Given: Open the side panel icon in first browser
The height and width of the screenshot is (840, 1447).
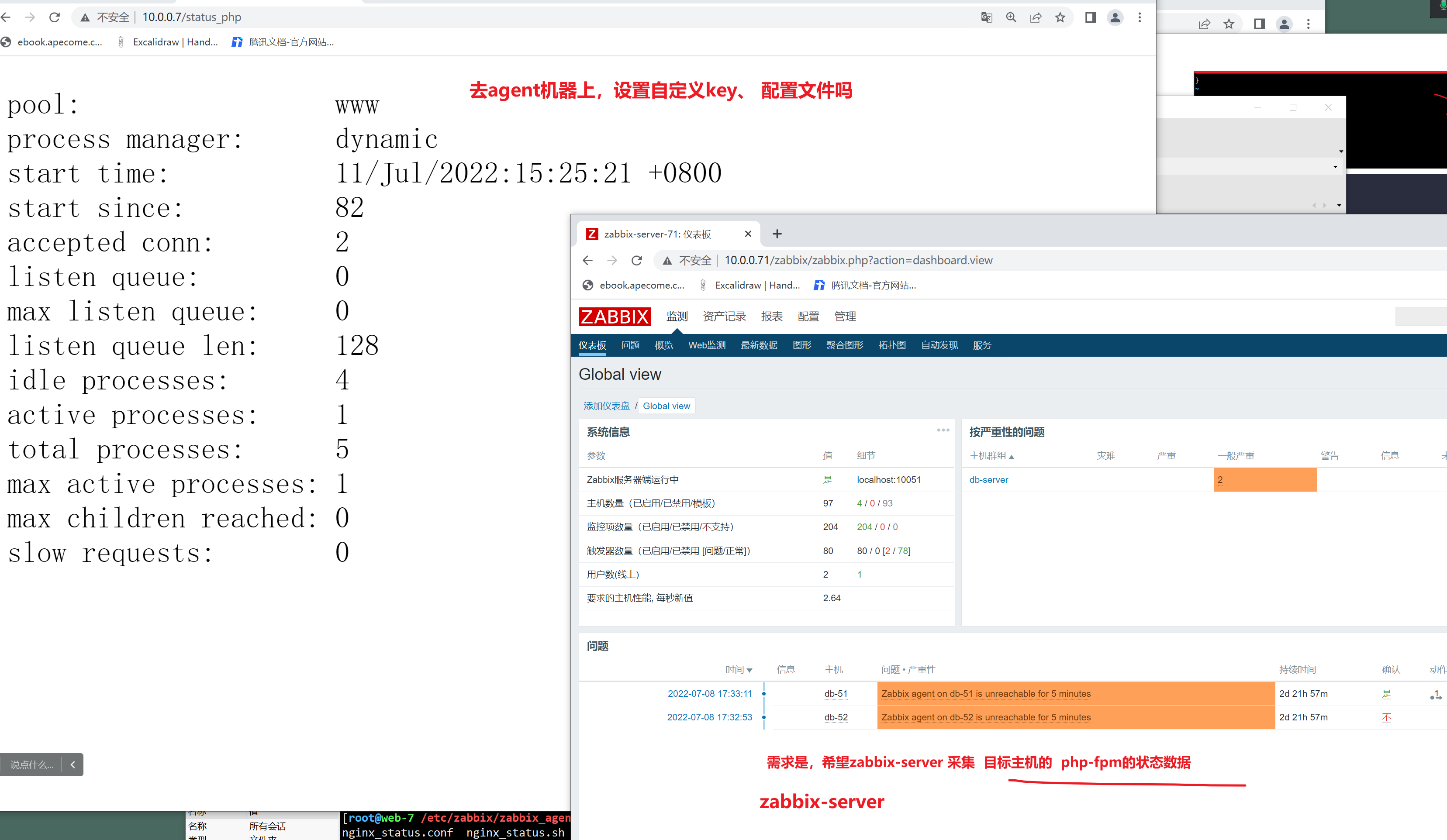Looking at the screenshot, I should (x=1091, y=17).
